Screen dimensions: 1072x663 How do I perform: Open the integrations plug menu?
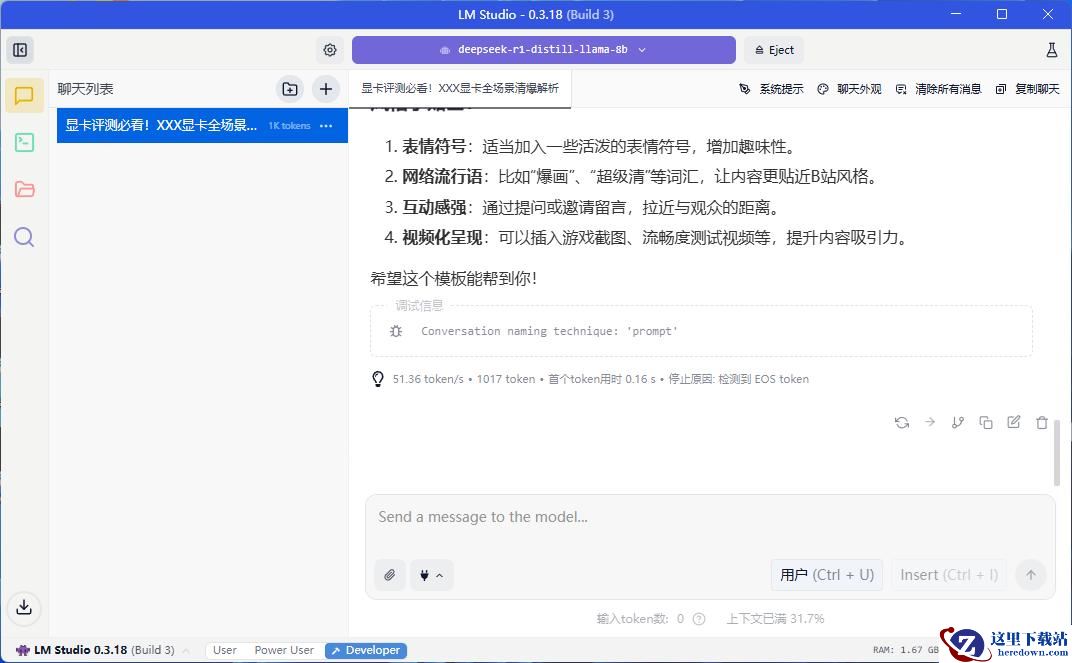(431, 575)
